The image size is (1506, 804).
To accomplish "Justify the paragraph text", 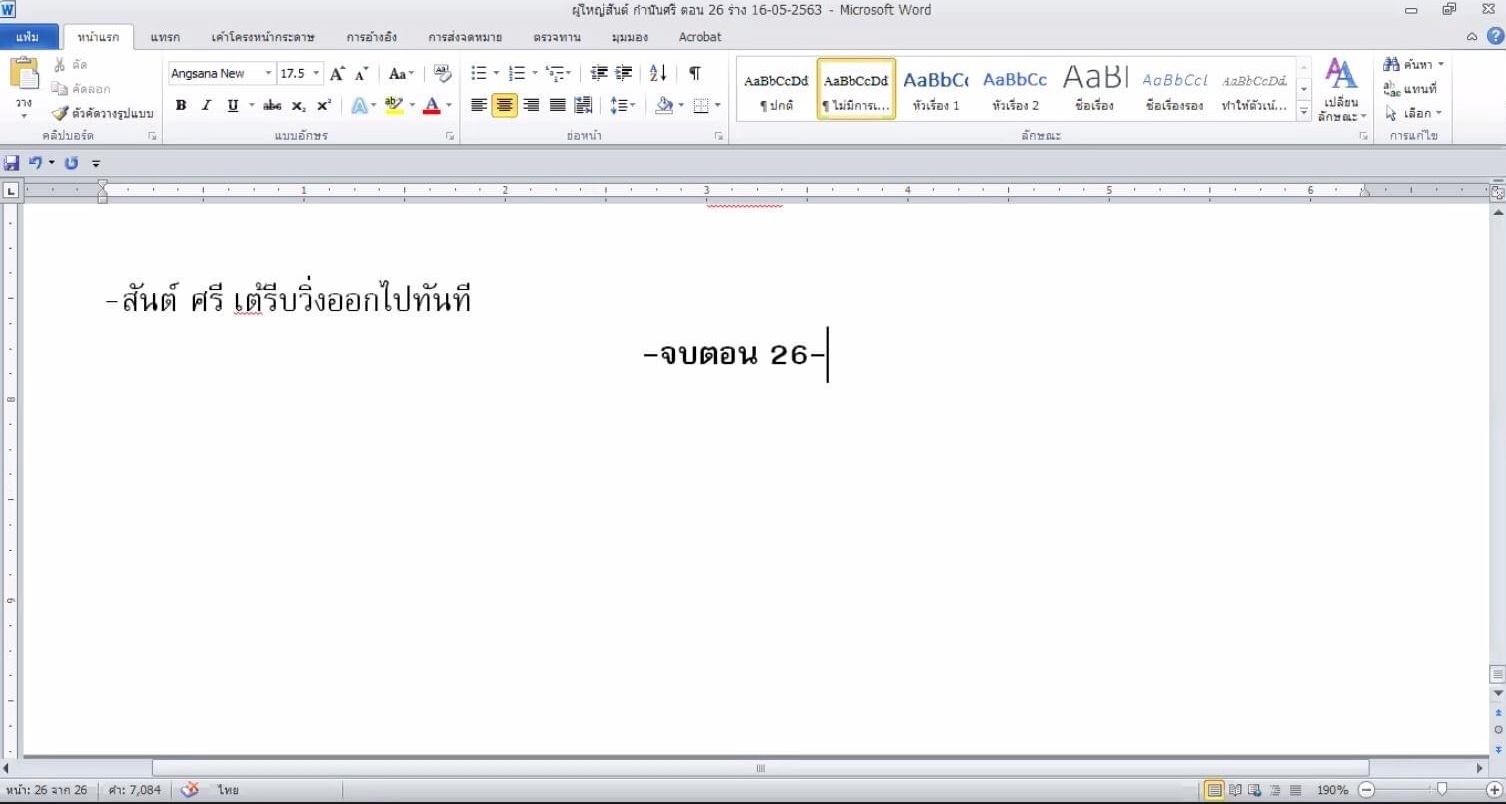I will [557, 105].
